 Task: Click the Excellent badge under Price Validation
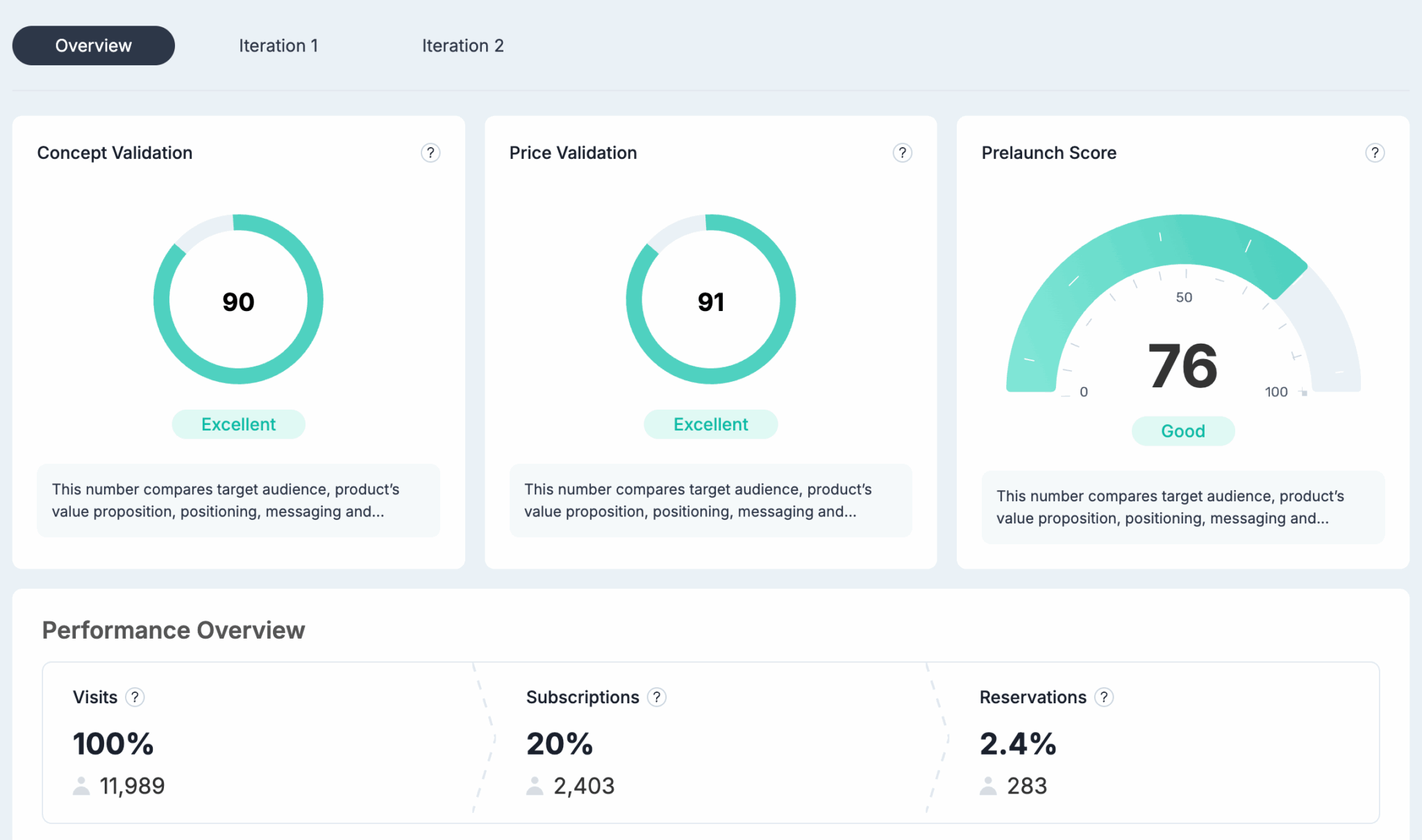point(710,424)
